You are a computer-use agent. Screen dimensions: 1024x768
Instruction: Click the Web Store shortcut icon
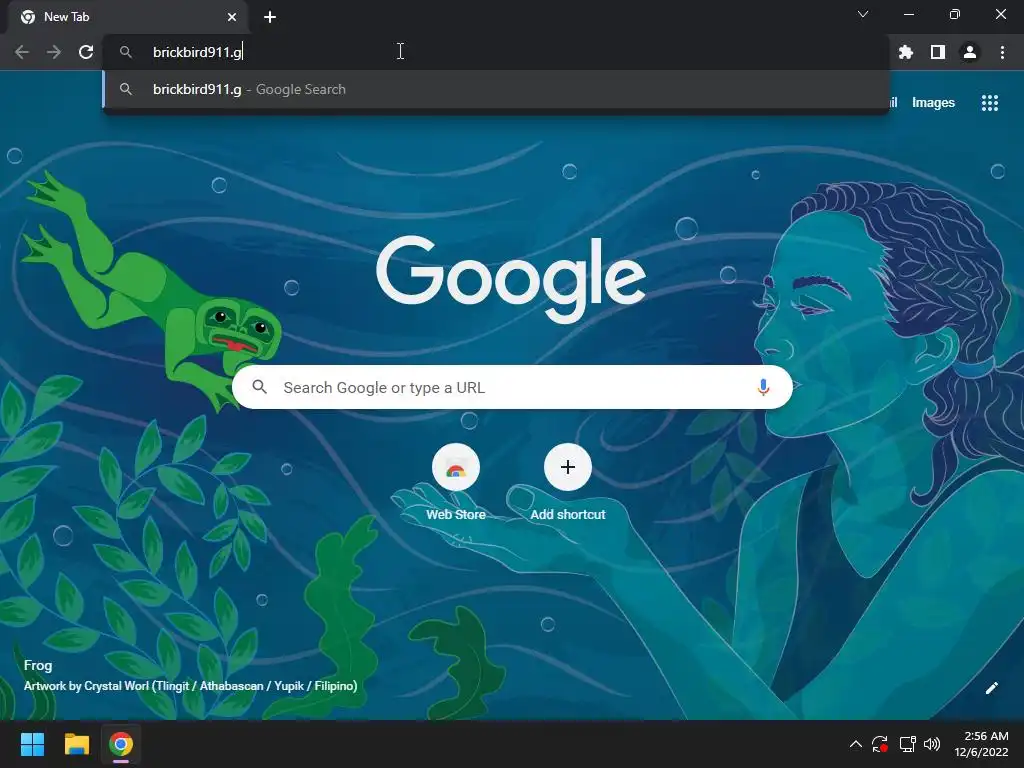pos(456,468)
